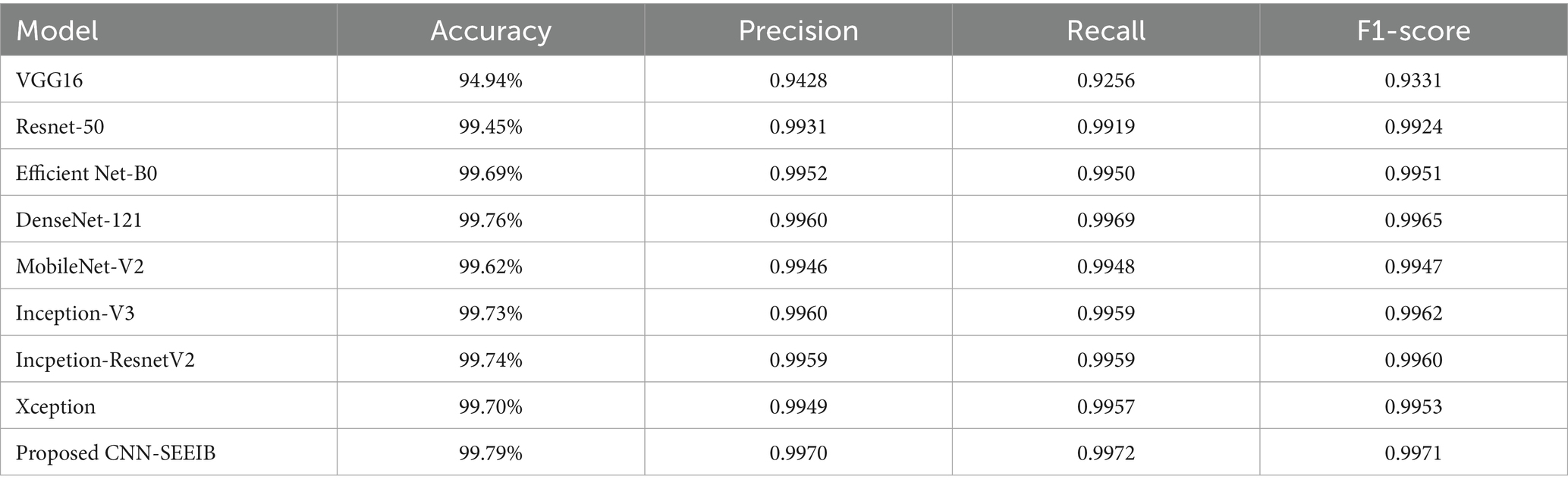This screenshot has height=489, width=1568.
Task: Click the 94.94% accuracy value for VGG16
Action: 491,80
